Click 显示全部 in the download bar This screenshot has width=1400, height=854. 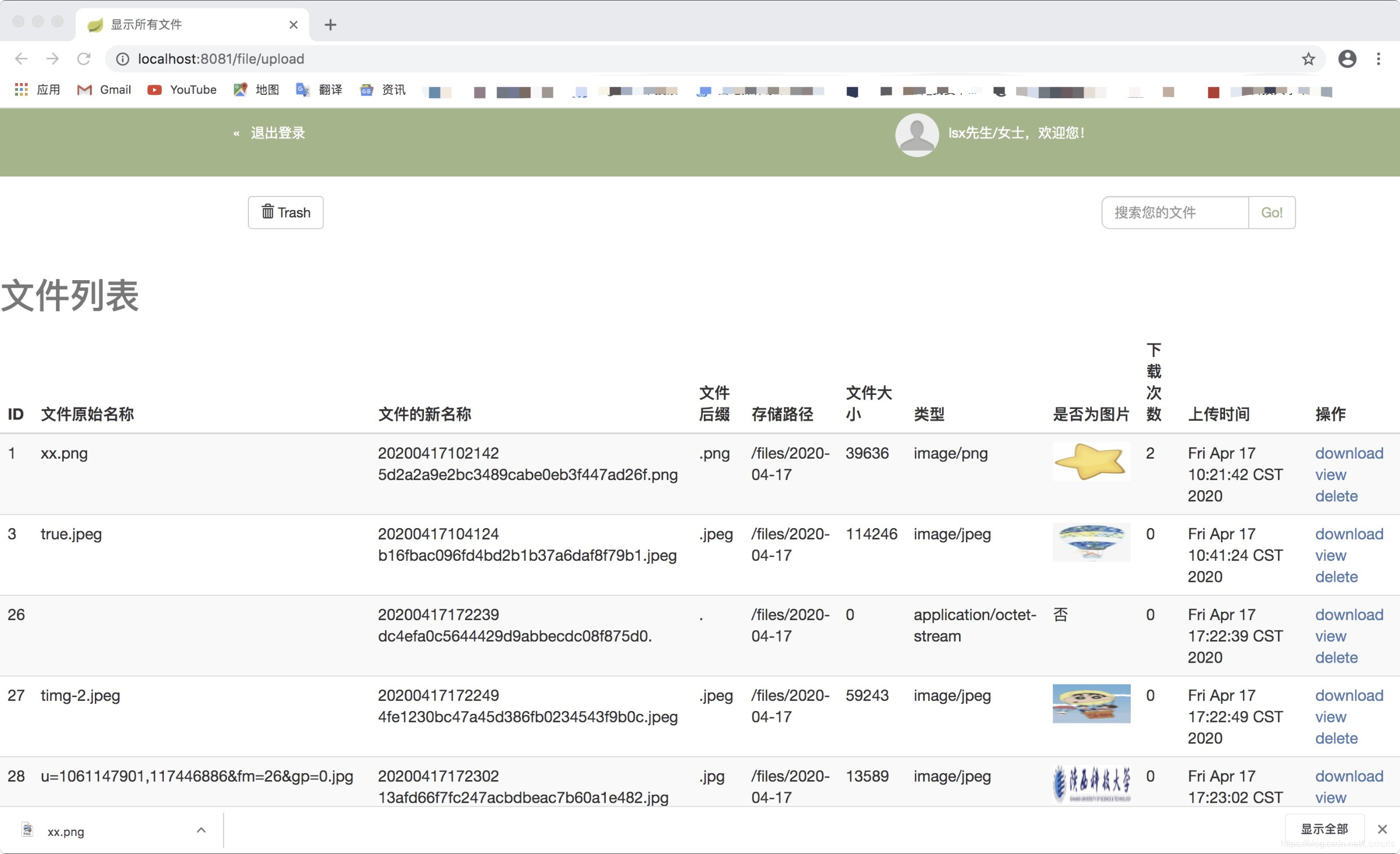coord(1324,829)
